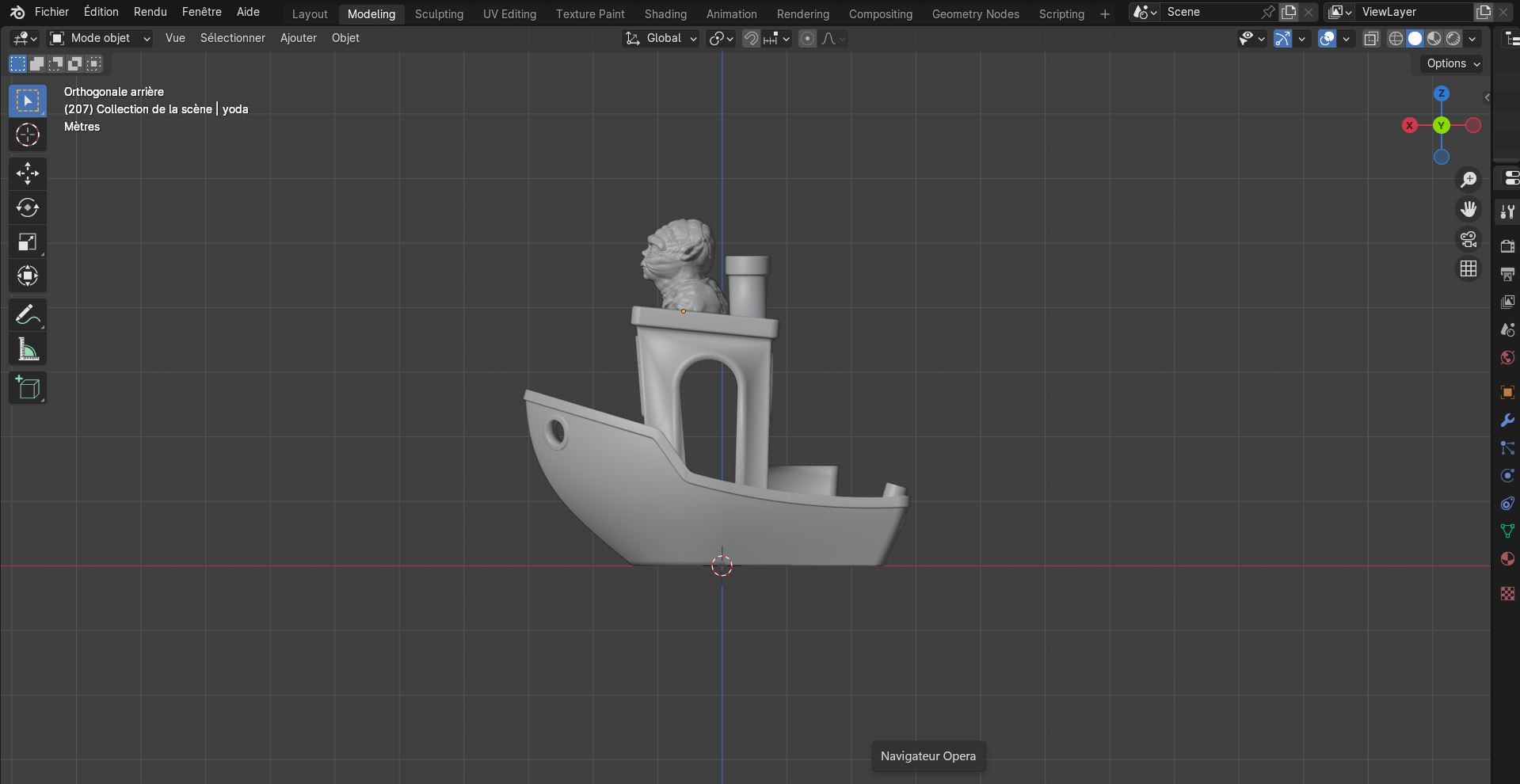Open the Fichier menu
The width and height of the screenshot is (1520, 784).
click(x=51, y=12)
